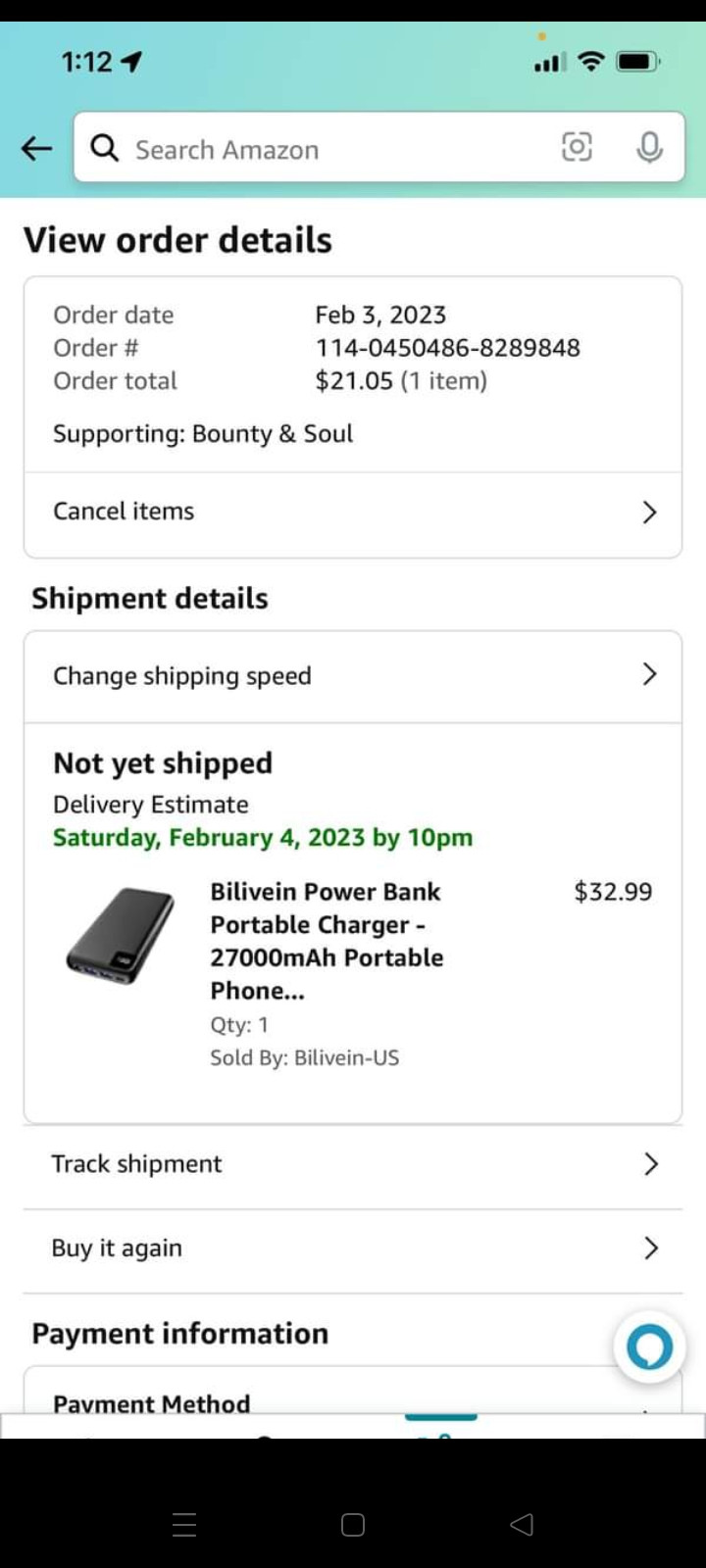The width and height of the screenshot is (706, 1568).
Task: Expand Change shipping speed chevron
Action: 649,674
